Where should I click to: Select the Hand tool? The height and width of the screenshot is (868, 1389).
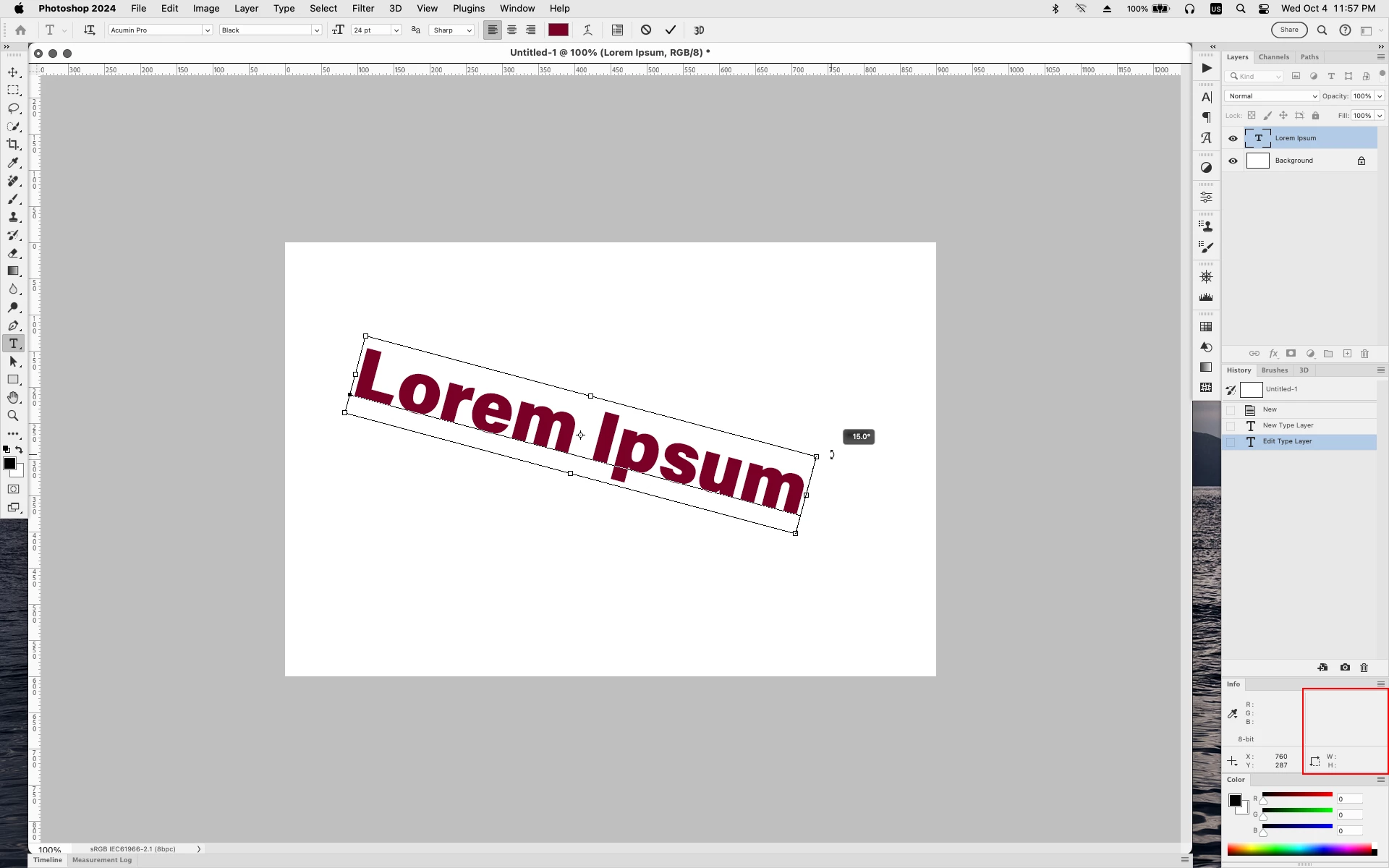[x=13, y=398]
